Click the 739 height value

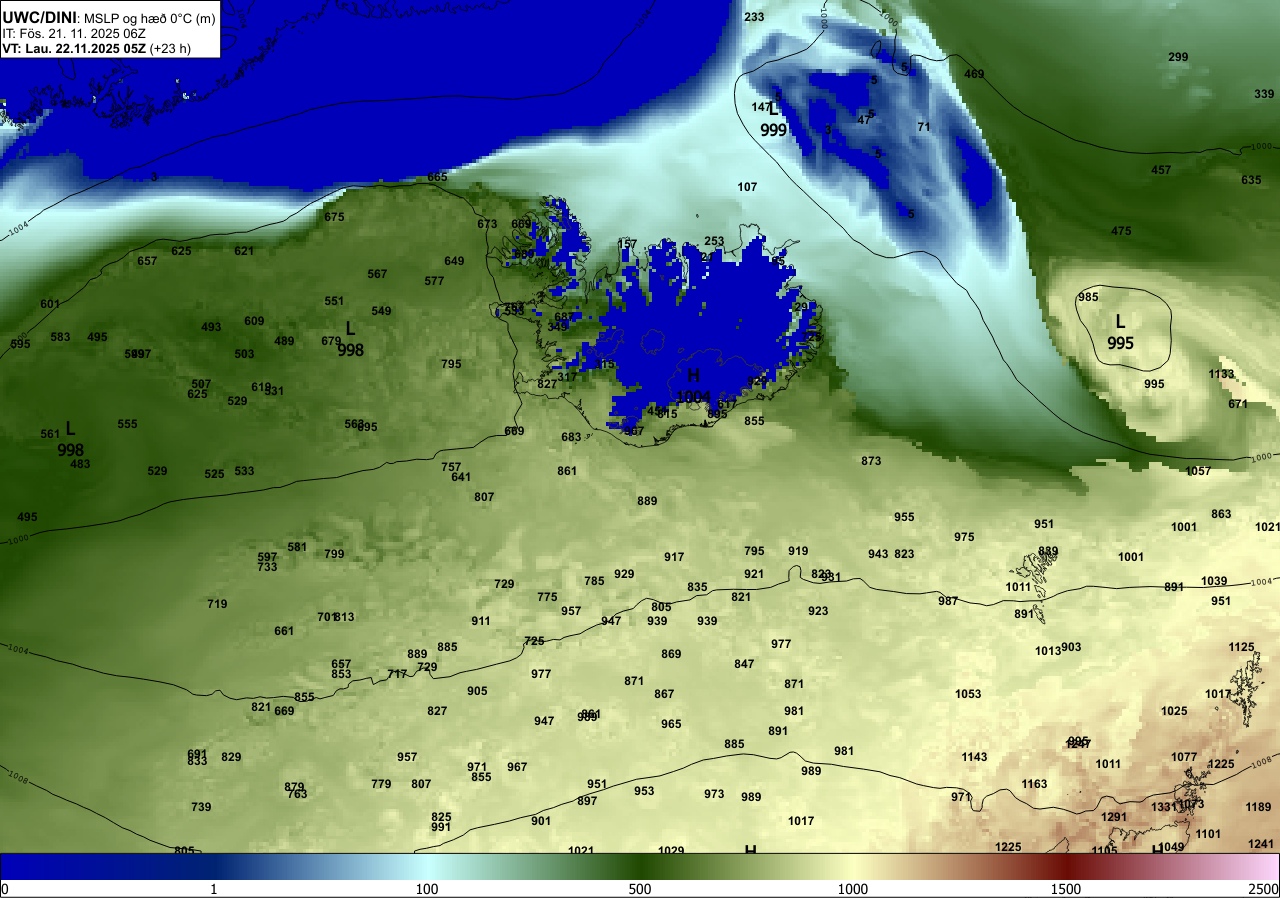pos(201,807)
